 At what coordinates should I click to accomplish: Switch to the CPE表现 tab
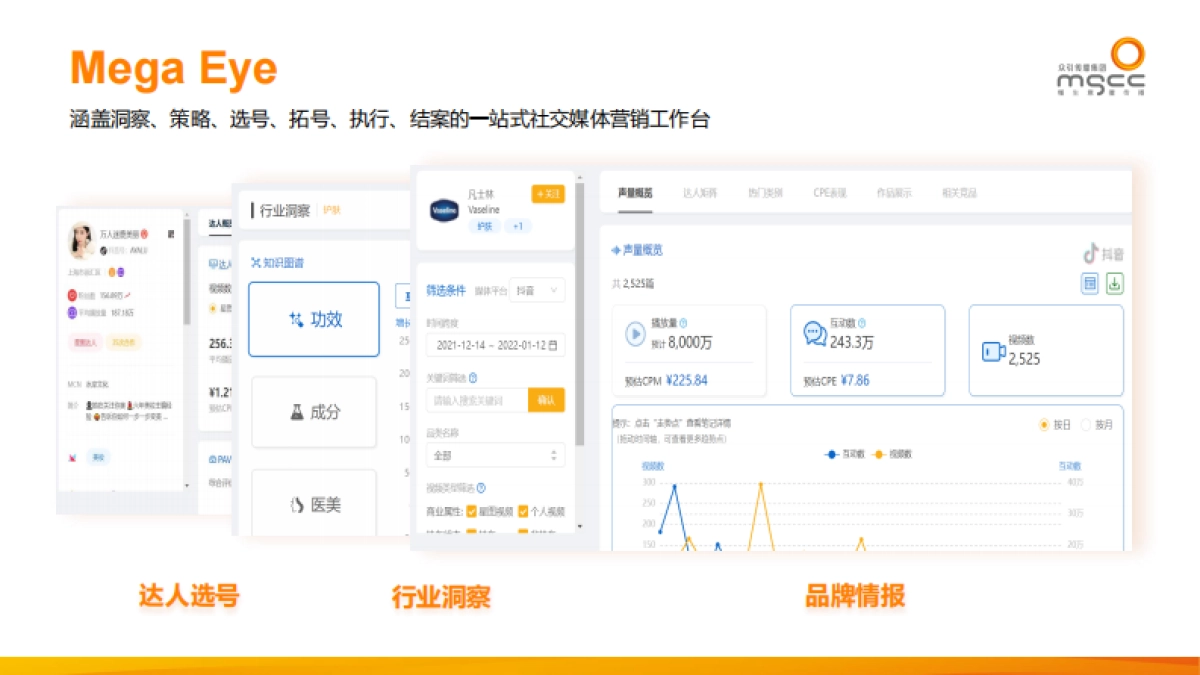point(831,192)
